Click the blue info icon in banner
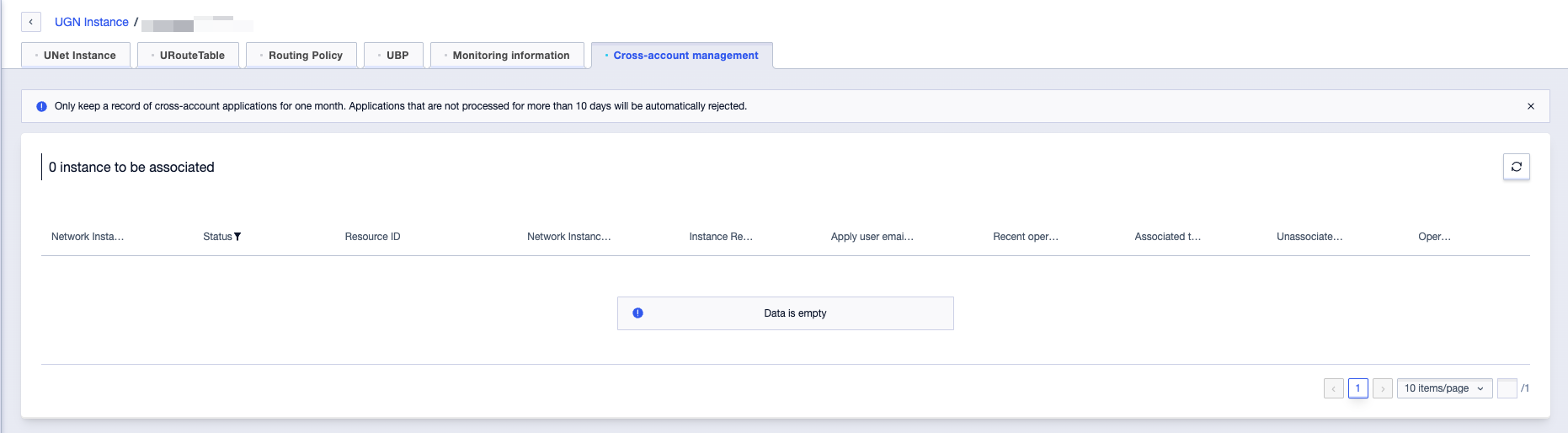The height and width of the screenshot is (433, 1568). coord(41,106)
